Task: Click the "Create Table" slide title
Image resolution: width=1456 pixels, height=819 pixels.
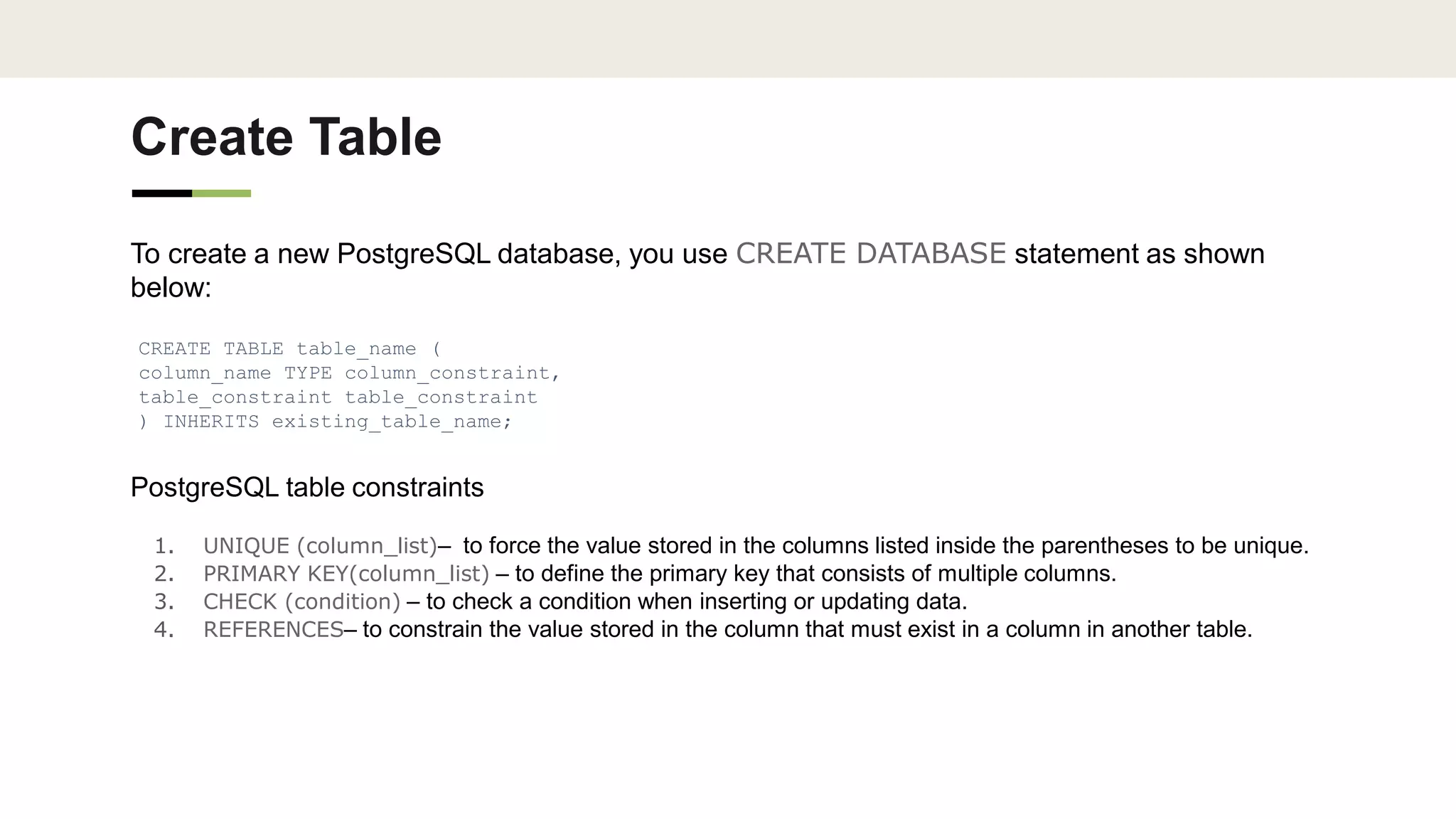Action: 286,136
